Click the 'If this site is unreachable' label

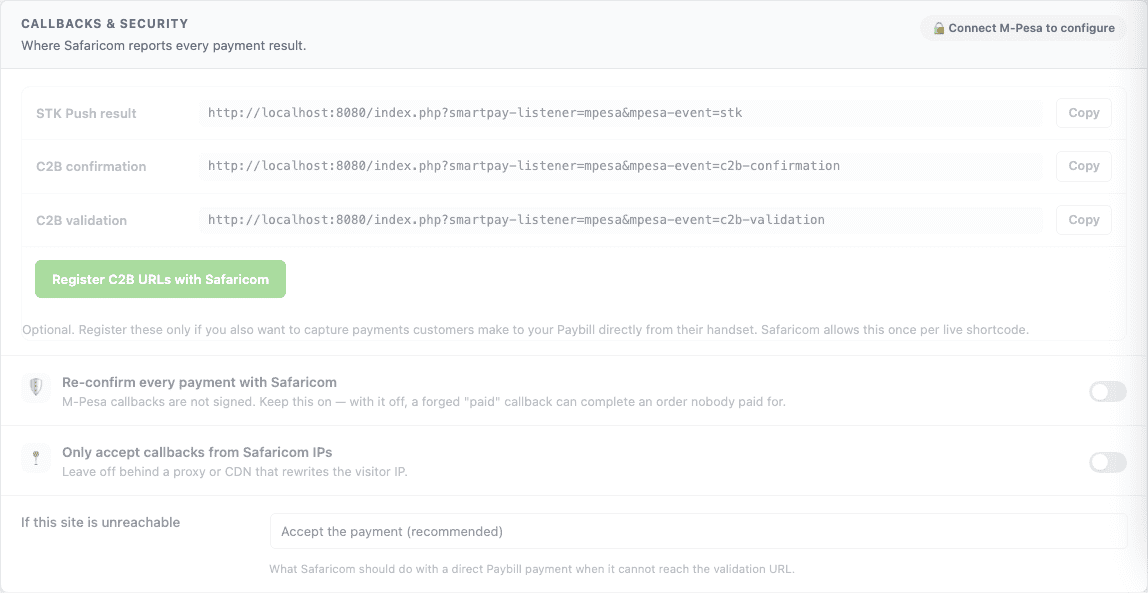coord(101,523)
